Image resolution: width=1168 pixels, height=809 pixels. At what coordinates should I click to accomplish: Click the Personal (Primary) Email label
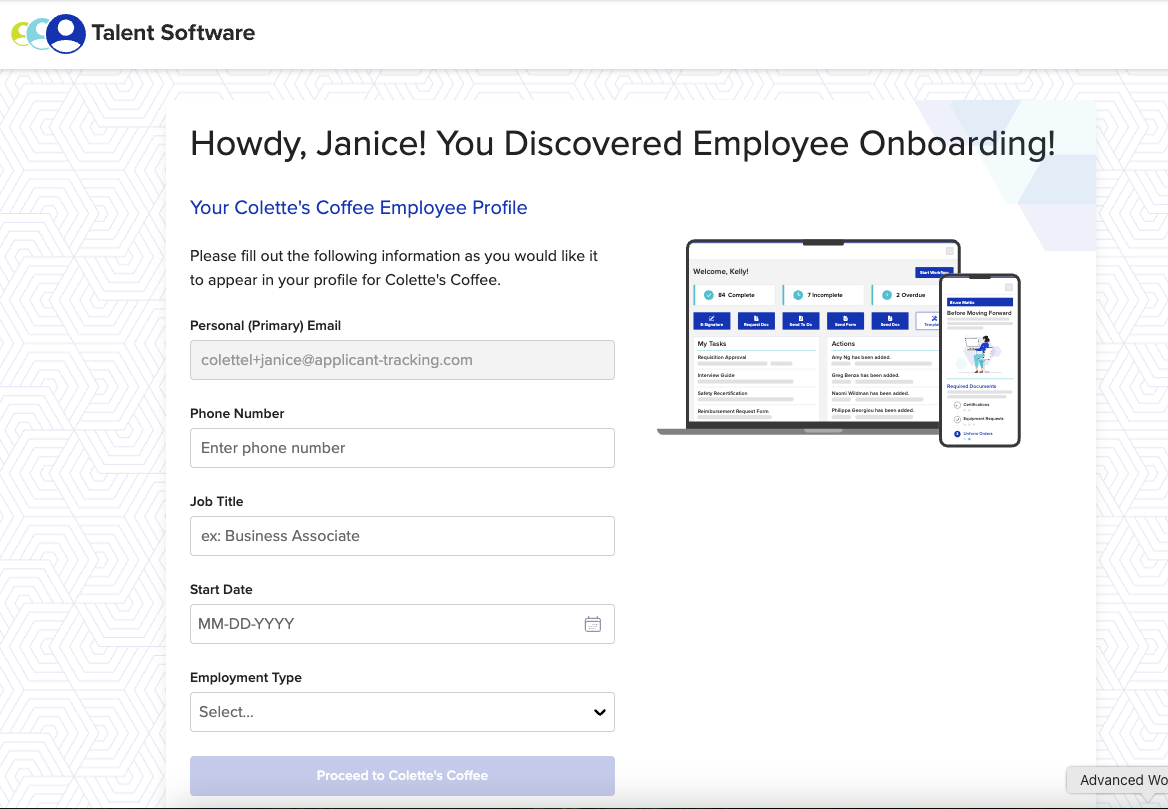pyautogui.click(x=265, y=326)
